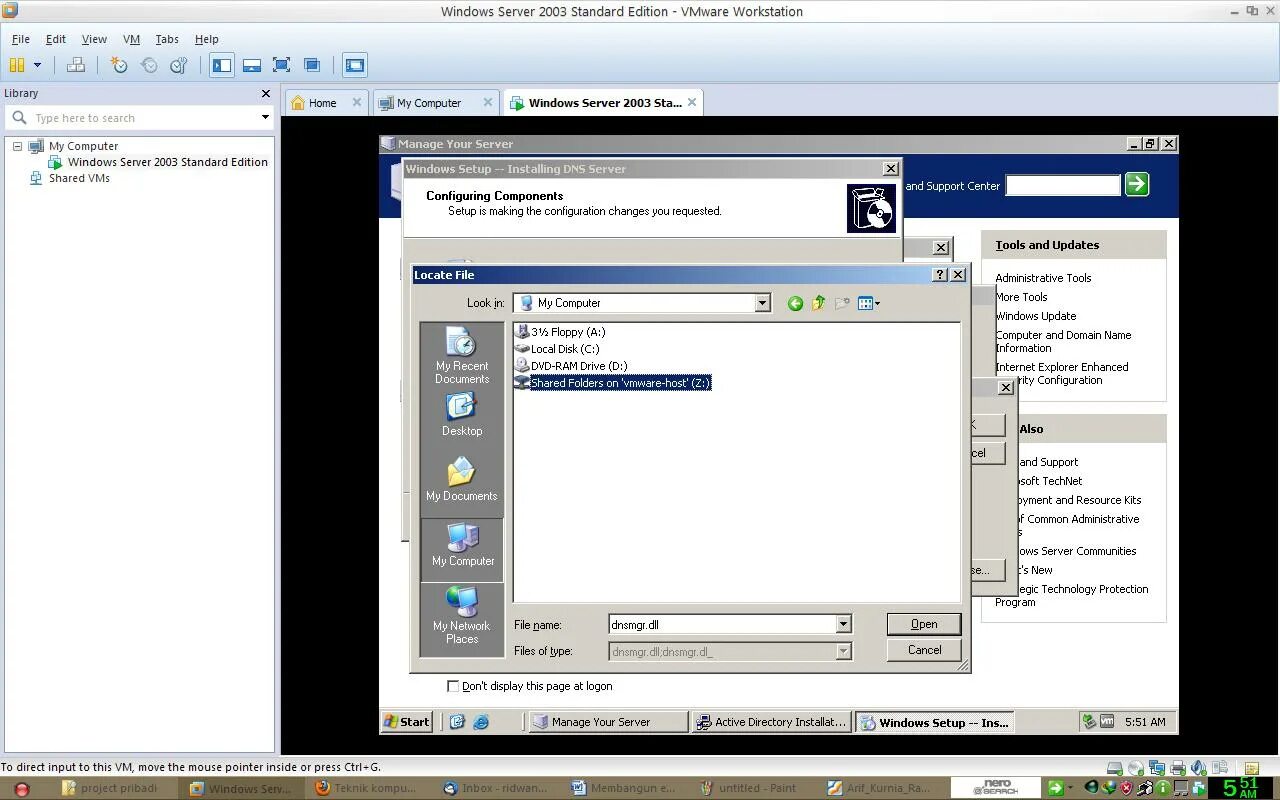The image size is (1280, 800).
Task: Open the View menu
Action: 94,39
